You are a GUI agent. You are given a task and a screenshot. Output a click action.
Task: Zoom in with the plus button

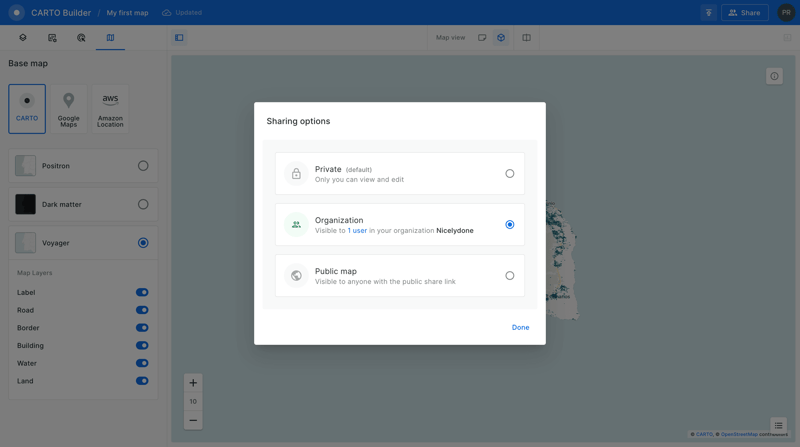coord(193,383)
